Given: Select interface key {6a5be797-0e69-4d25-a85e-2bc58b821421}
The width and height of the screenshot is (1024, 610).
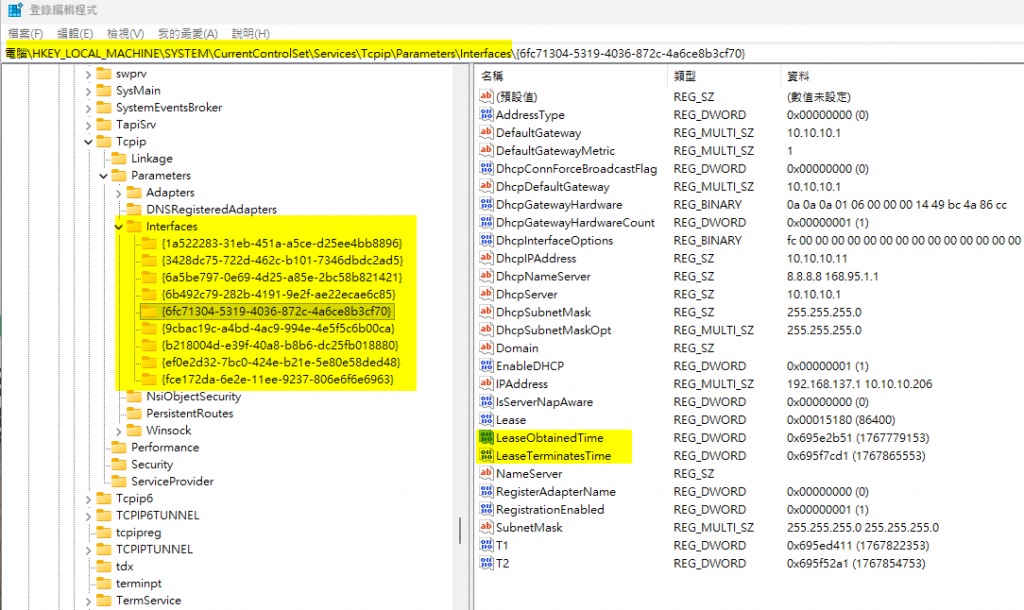Looking at the screenshot, I should [281, 278].
